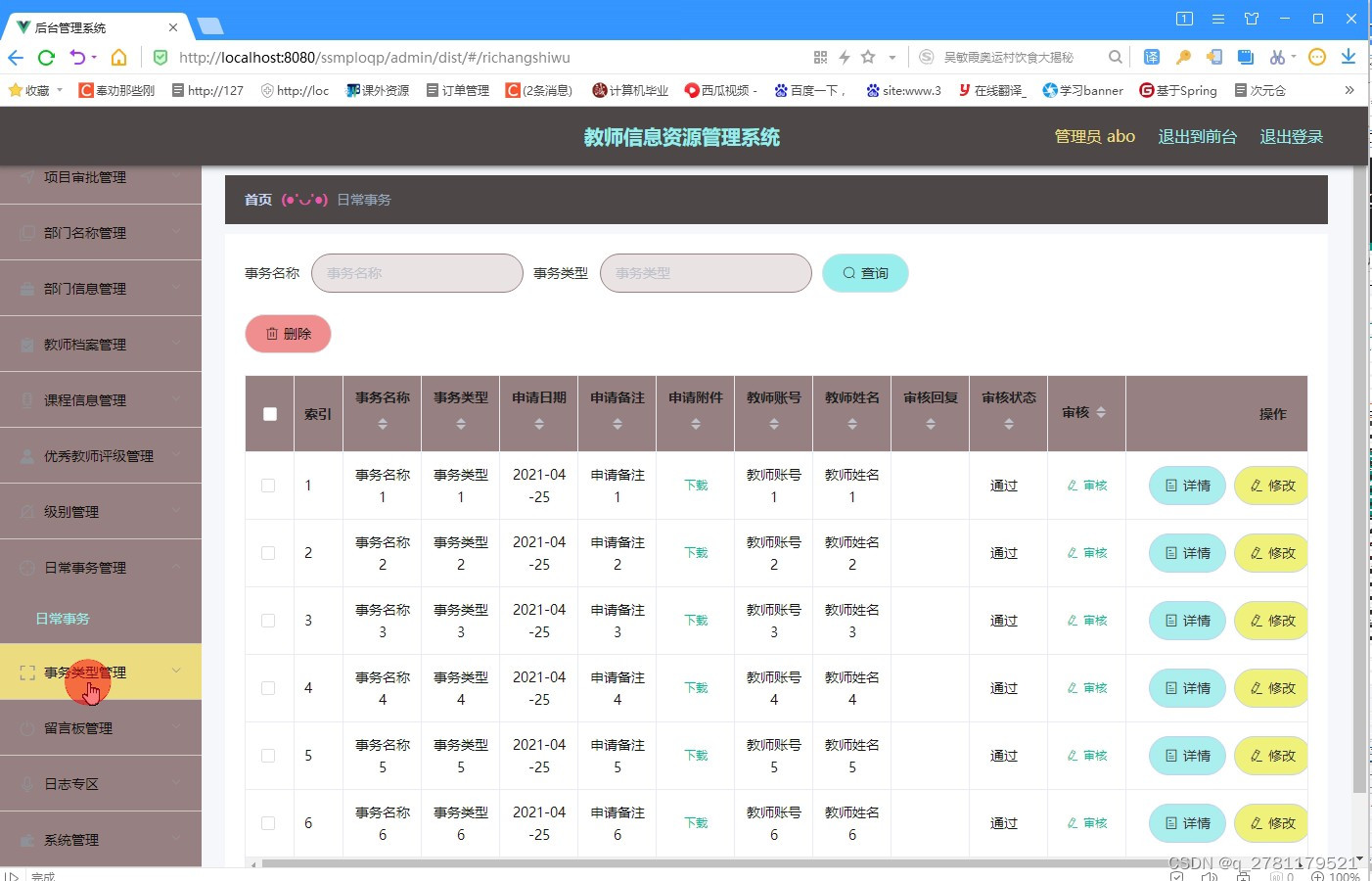This screenshot has width=1372, height=881.
Task: Sort by 申请附件 column arrows
Action: click(696, 424)
